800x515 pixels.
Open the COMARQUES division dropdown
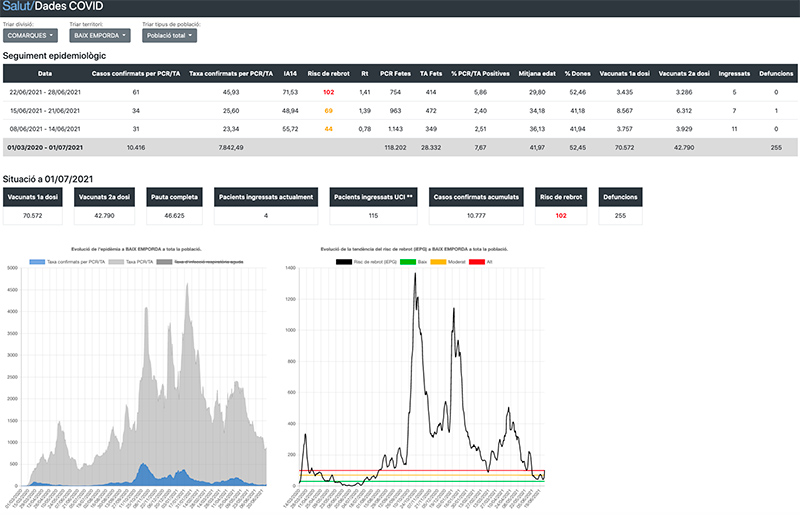pos(30,35)
